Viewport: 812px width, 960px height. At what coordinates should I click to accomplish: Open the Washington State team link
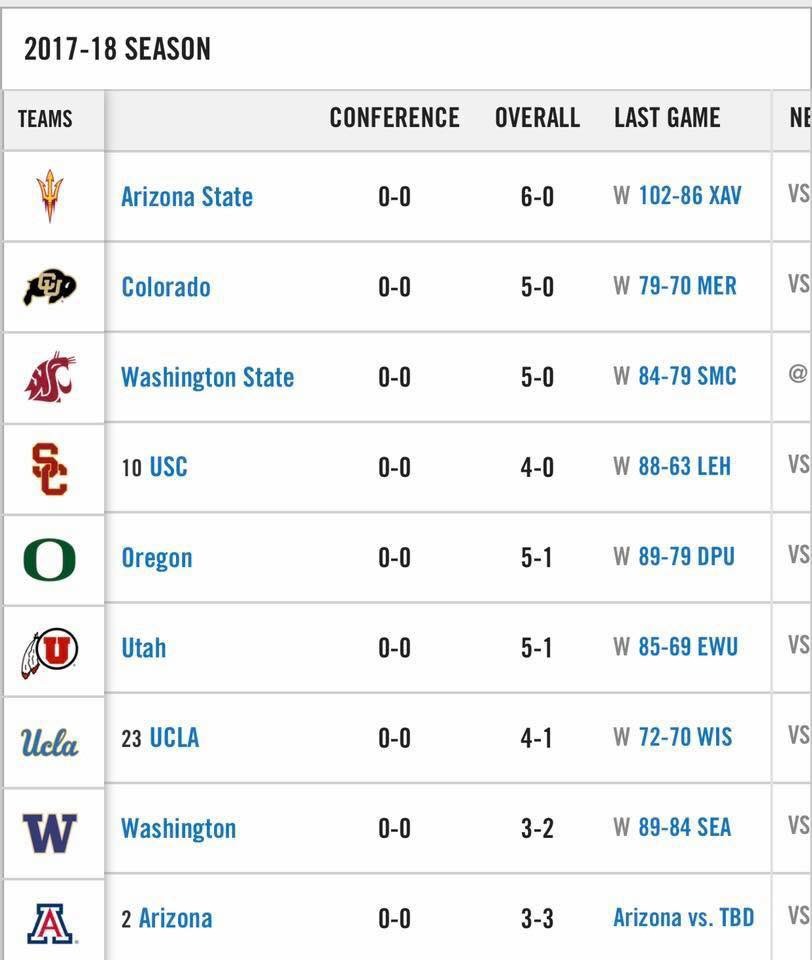pyautogui.click(x=207, y=377)
